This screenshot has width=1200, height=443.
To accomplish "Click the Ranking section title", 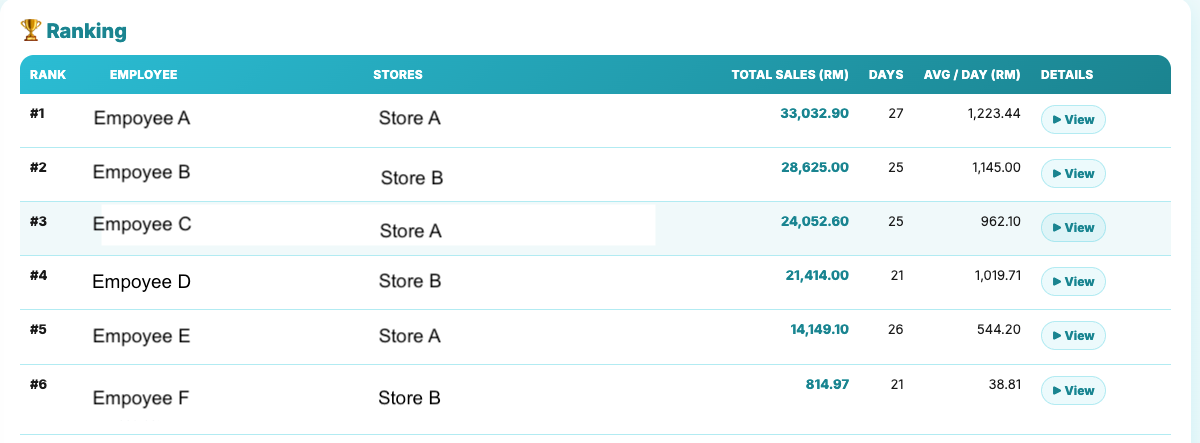I will tap(85, 31).
